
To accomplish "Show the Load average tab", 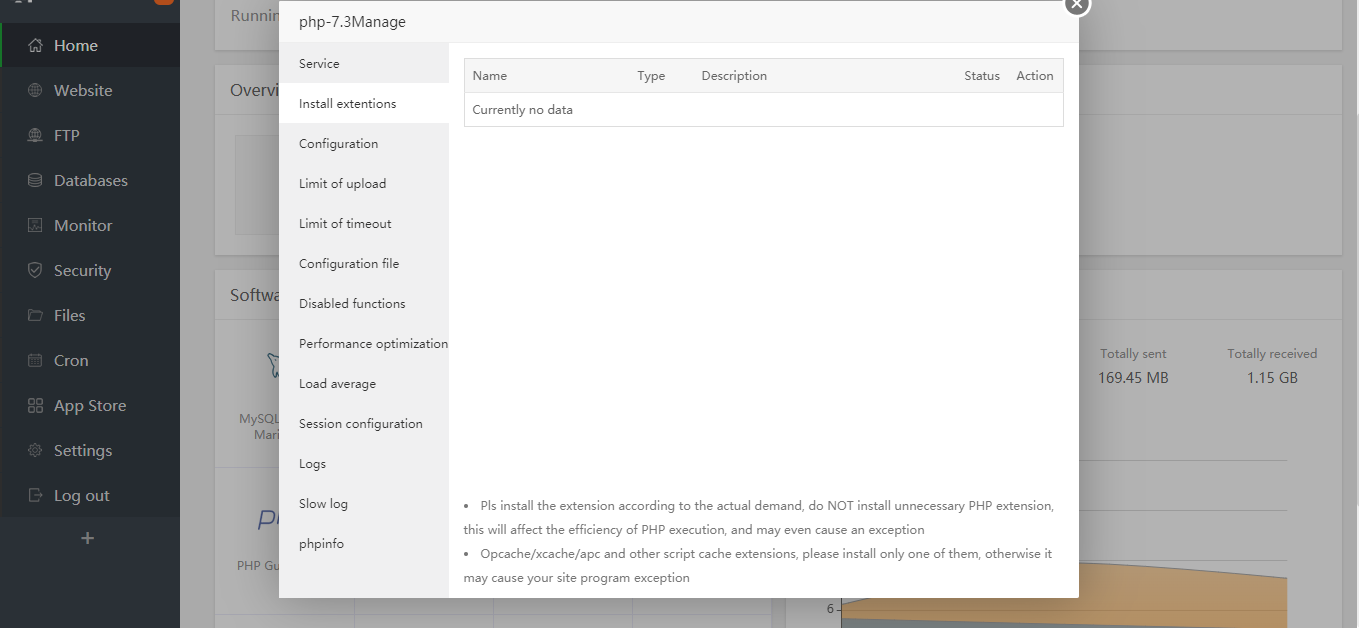I will pyautogui.click(x=364, y=383).
